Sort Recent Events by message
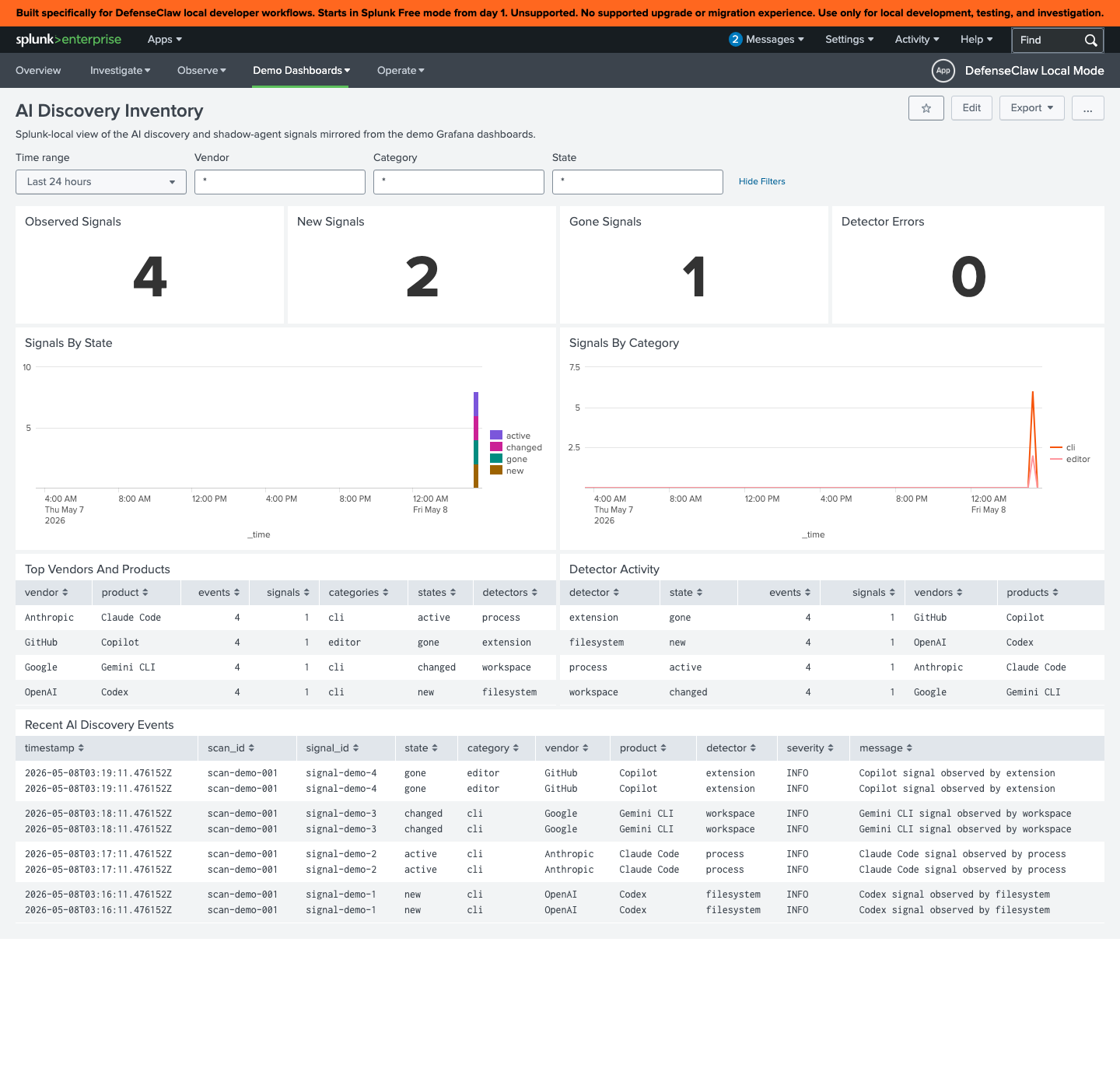Screen dimensions: 1120x1089 pyautogui.click(x=886, y=748)
